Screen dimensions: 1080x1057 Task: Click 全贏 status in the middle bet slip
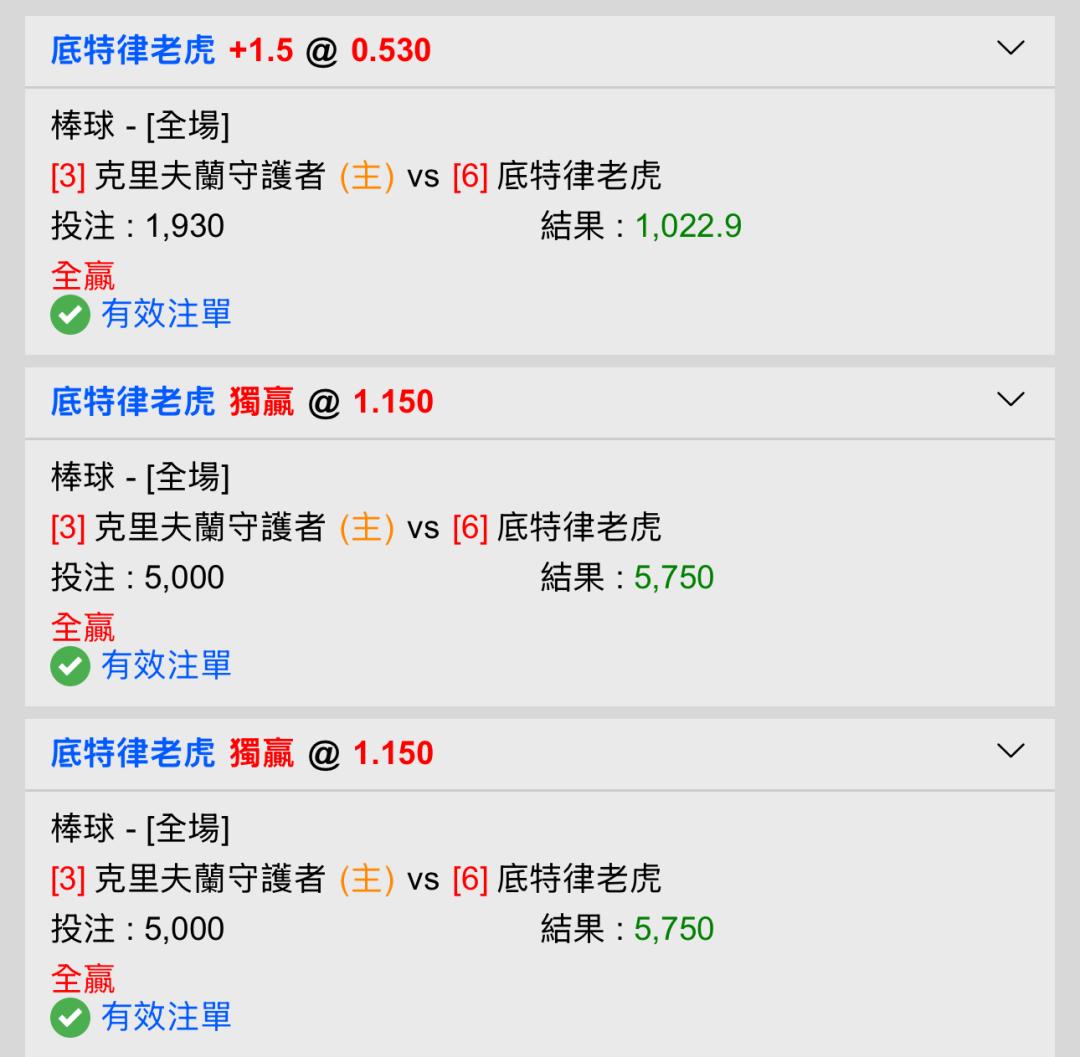click(83, 626)
